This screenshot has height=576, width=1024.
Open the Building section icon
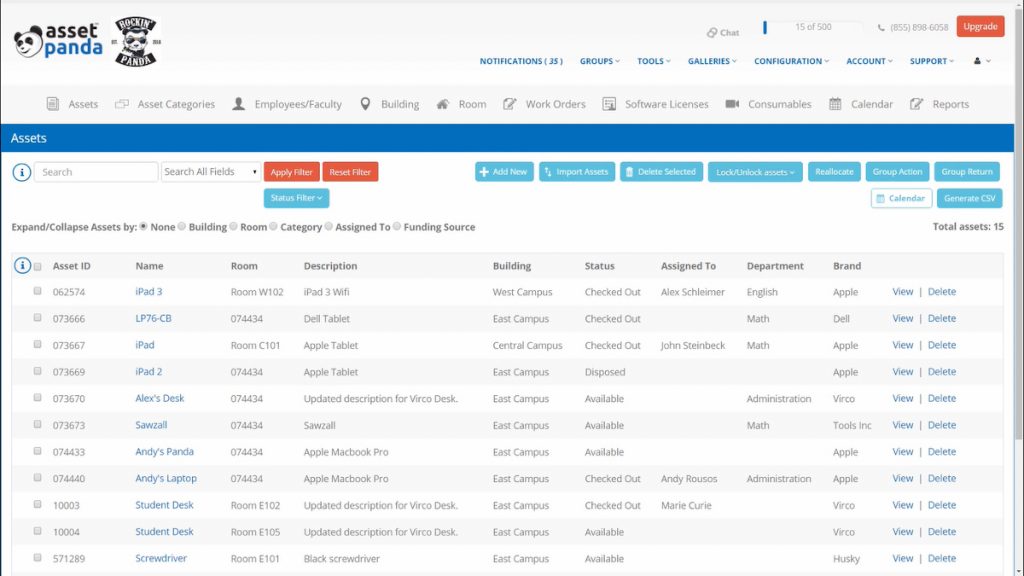[368, 103]
